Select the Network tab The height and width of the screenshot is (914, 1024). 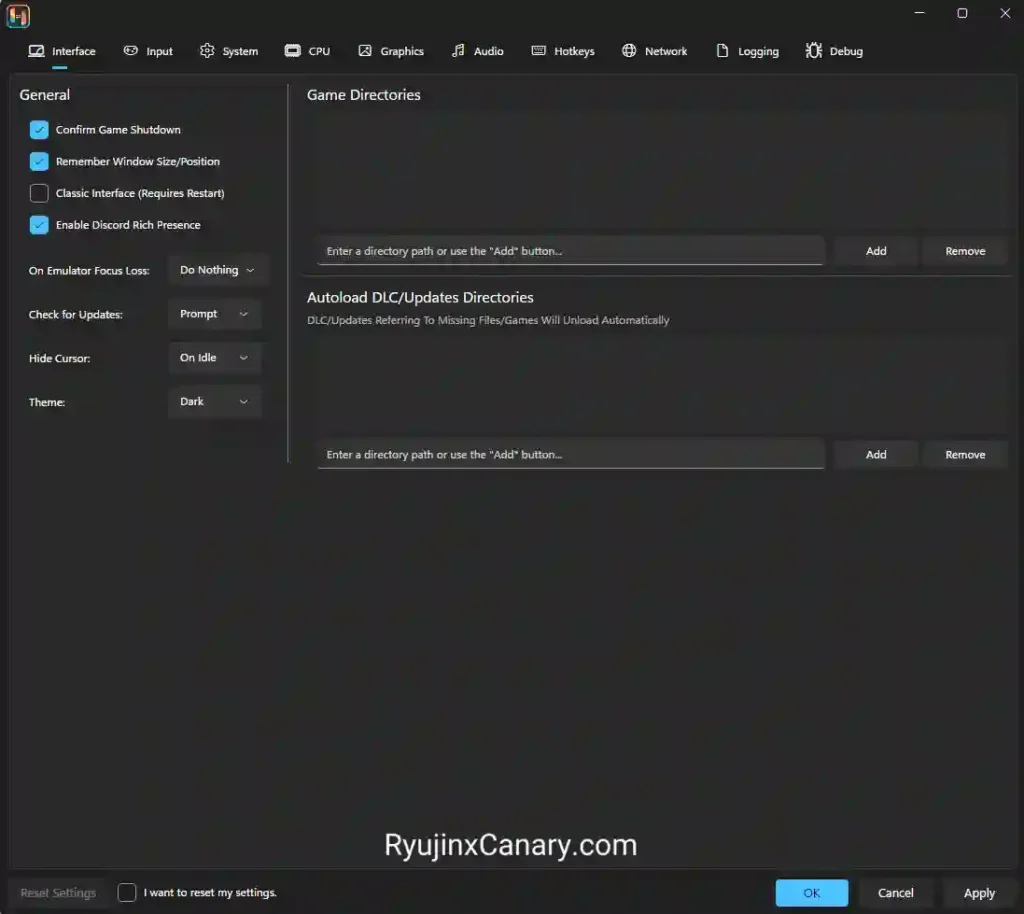click(654, 51)
